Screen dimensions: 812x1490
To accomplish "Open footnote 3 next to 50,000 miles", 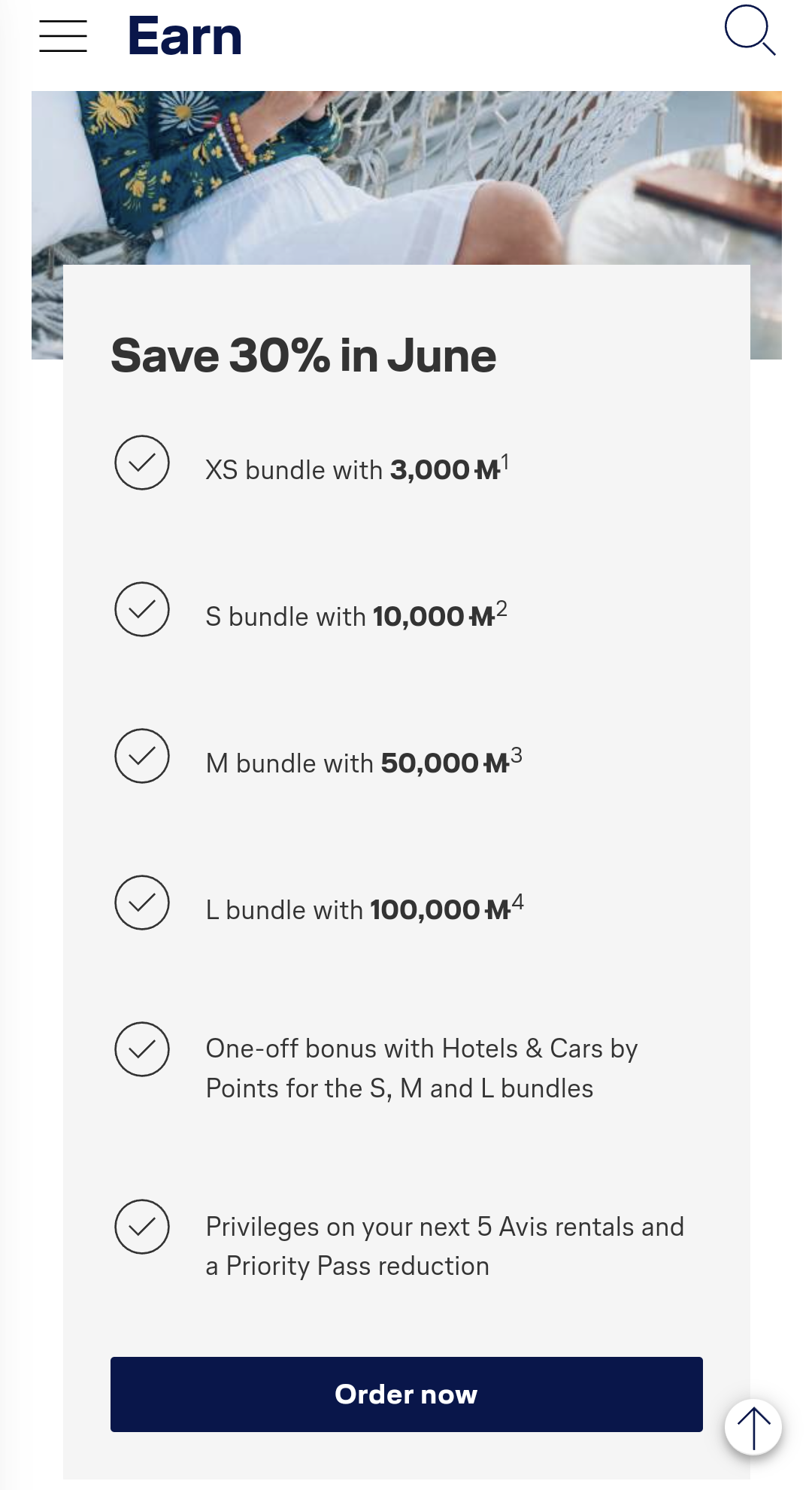I will pyautogui.click(x=517, y=755).
